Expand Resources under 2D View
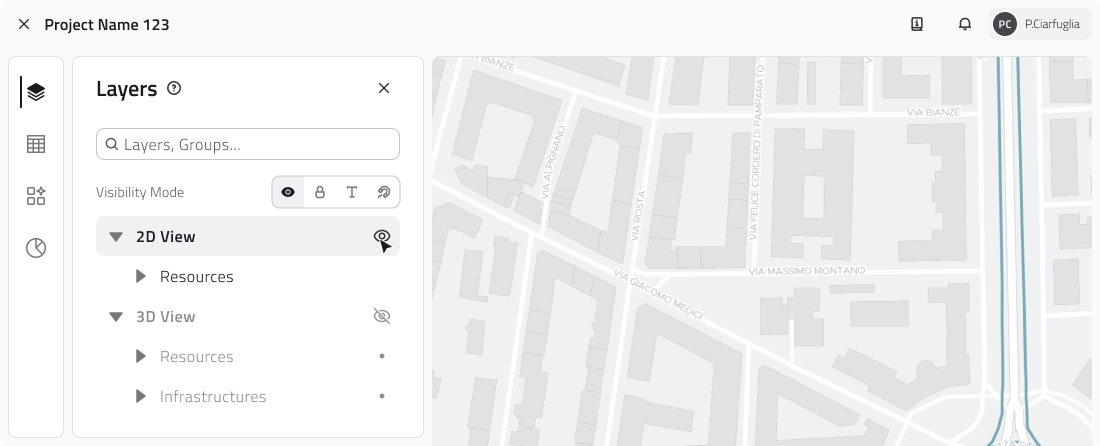This screenshot has width=1100, height=446. pos(141,277)
